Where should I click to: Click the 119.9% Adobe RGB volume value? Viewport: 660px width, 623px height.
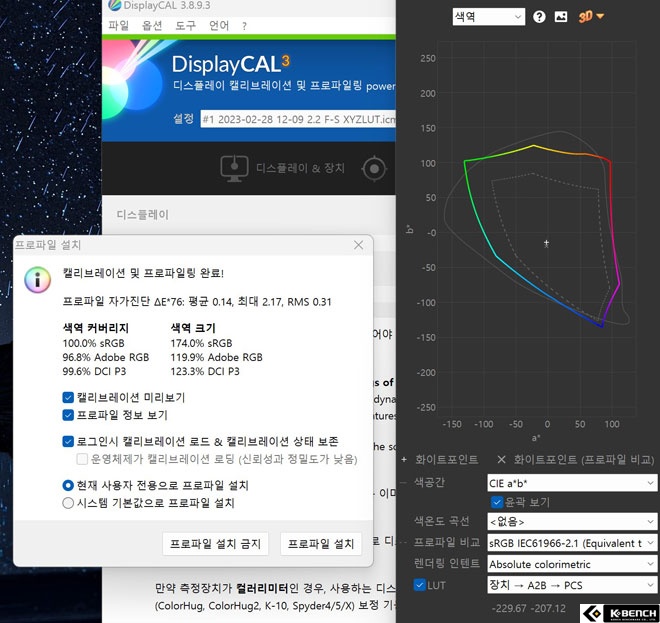[x=216, y=357]
